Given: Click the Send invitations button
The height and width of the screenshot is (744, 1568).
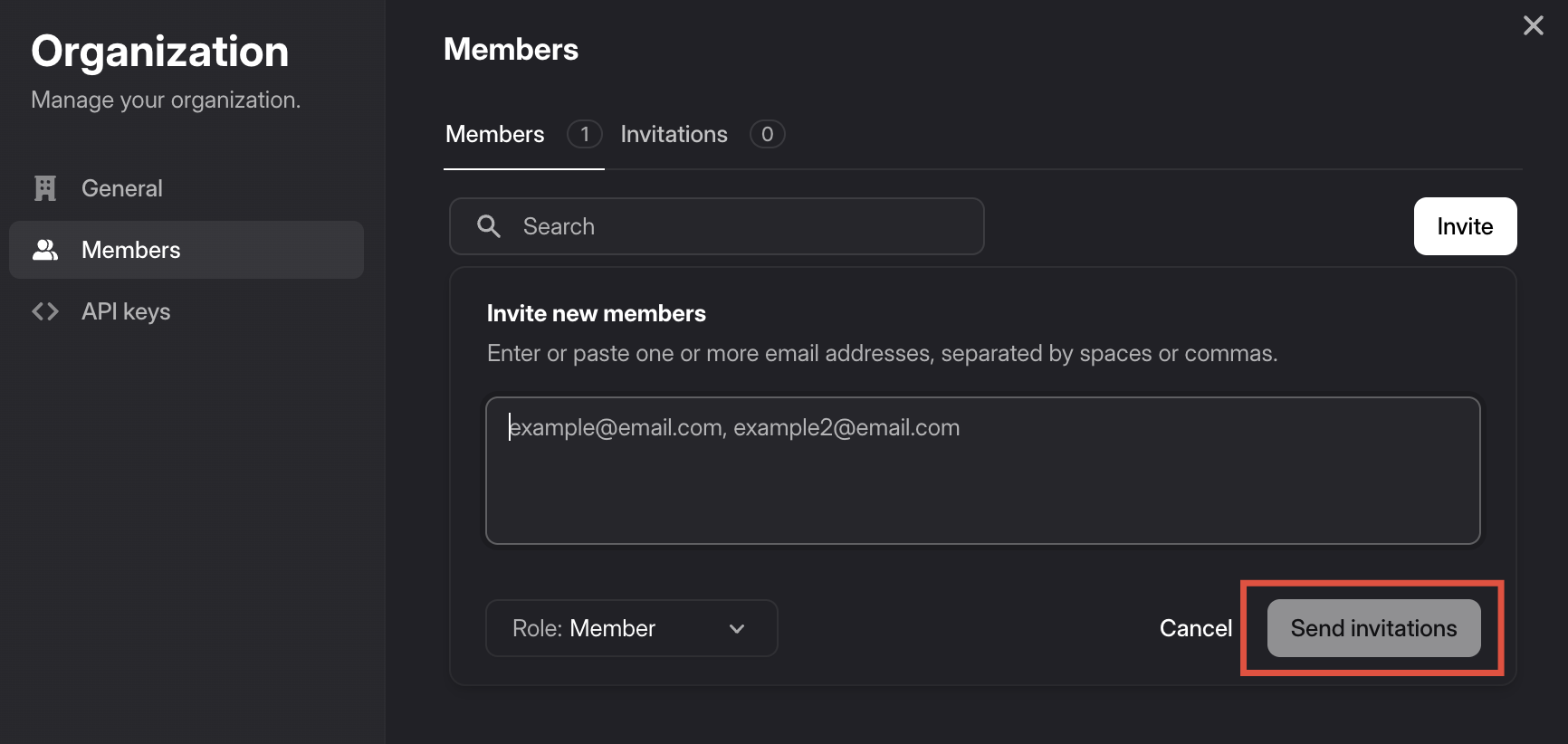Looking at the screenshot, I should point(1373,628).
